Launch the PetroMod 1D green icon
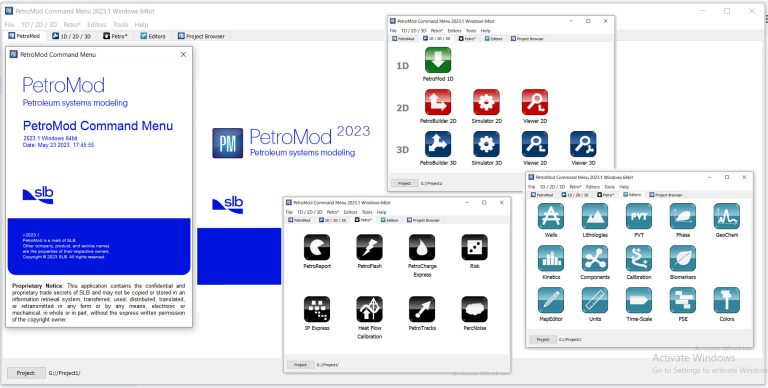Viewport: 768px width, 388px height. 438,60
